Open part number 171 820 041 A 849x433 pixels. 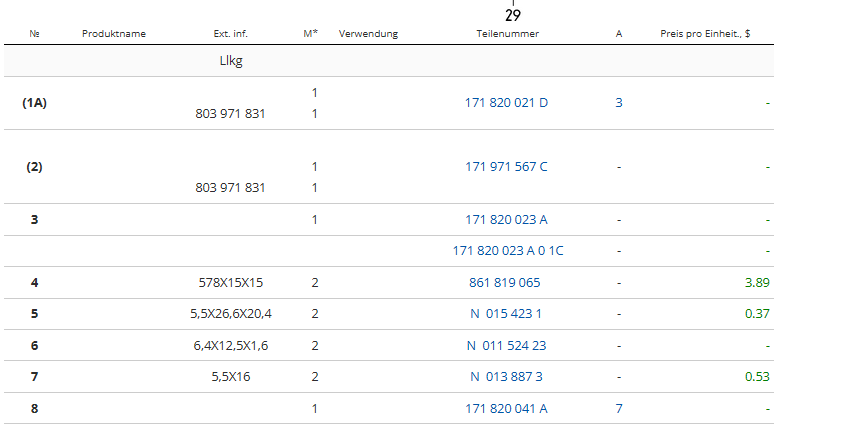click(x=506, y=409)
